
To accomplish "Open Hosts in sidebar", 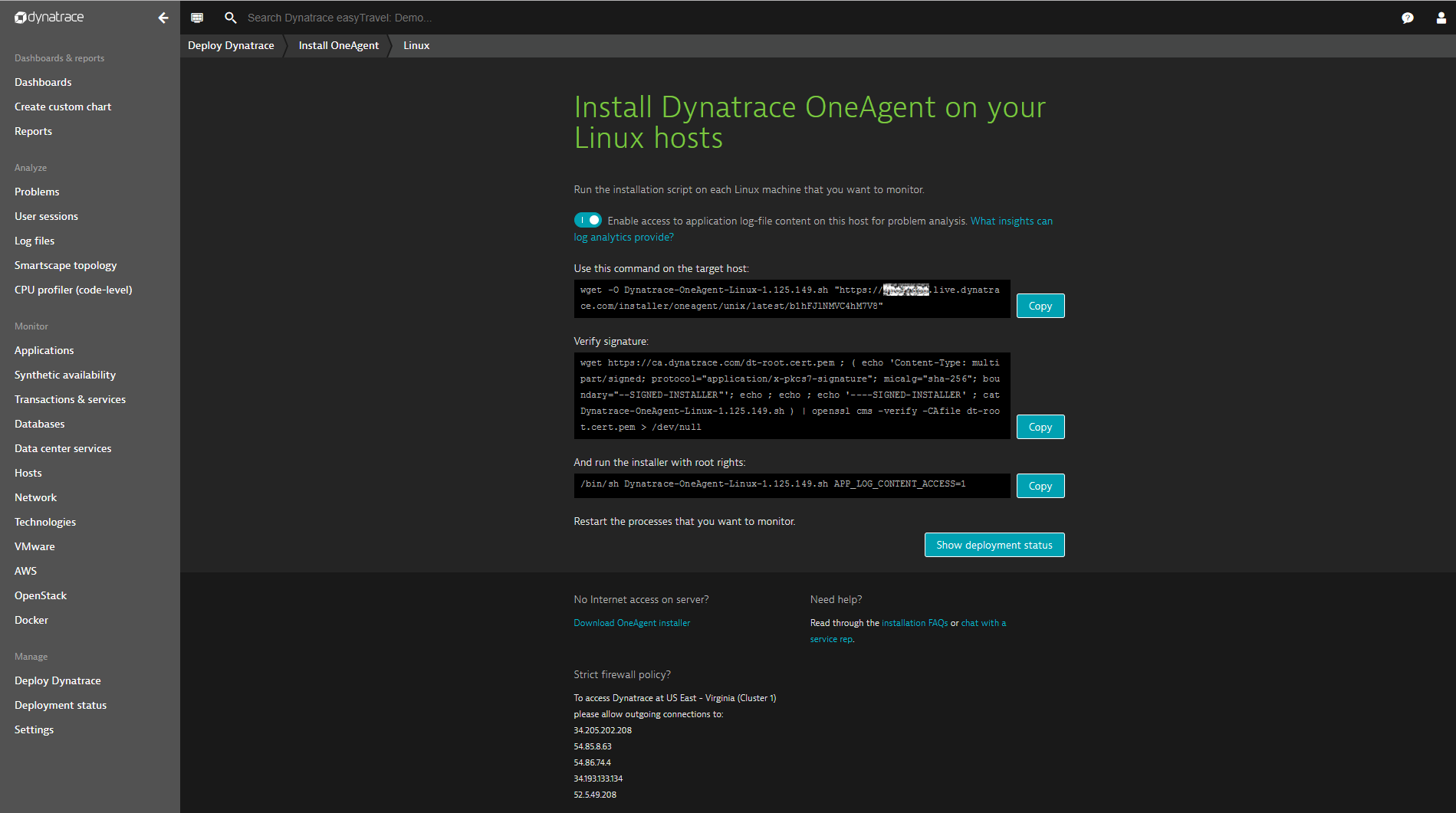I will pyautogui.click(x=28, y=473).
